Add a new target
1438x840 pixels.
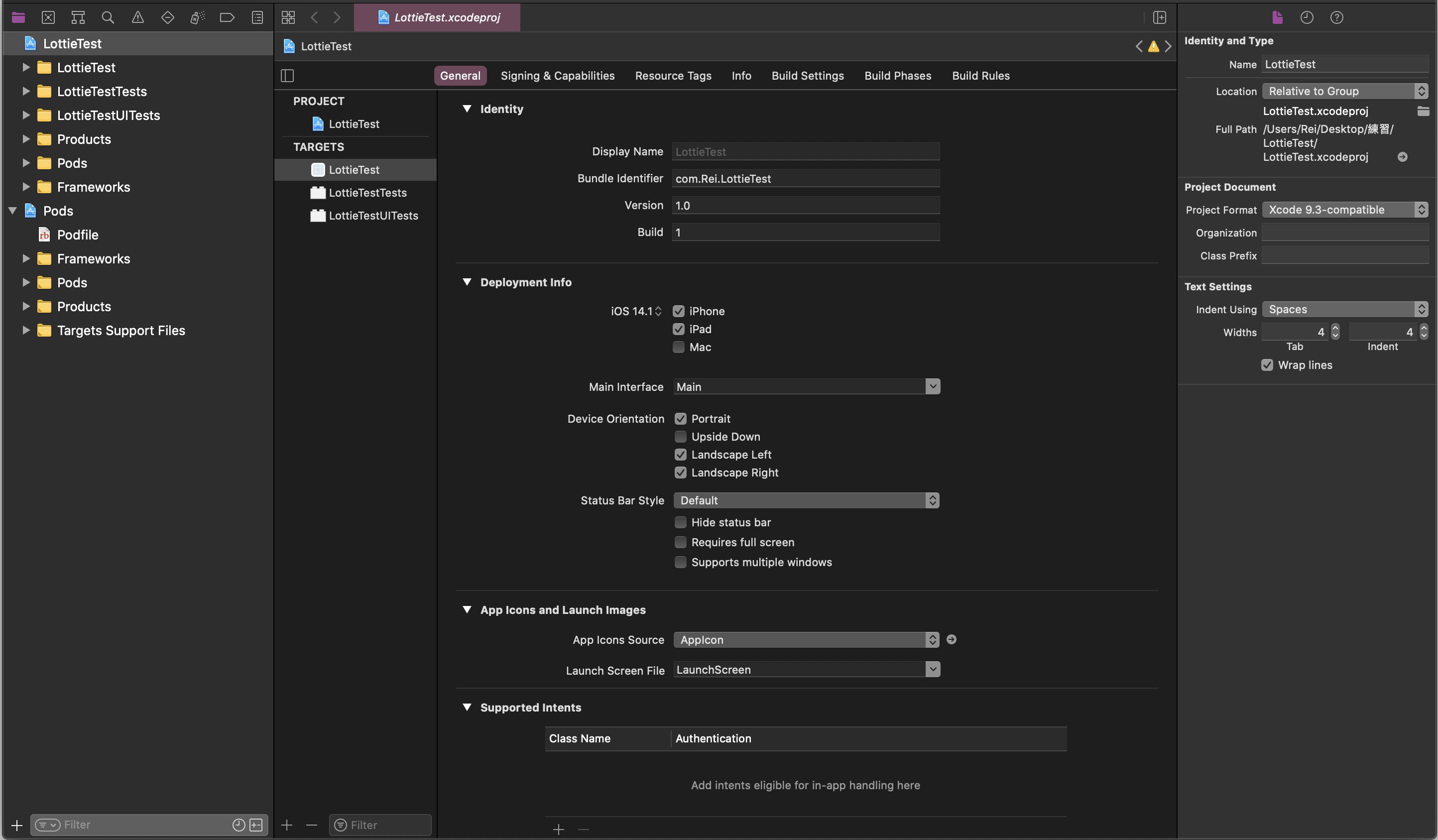tap(287, 825)
